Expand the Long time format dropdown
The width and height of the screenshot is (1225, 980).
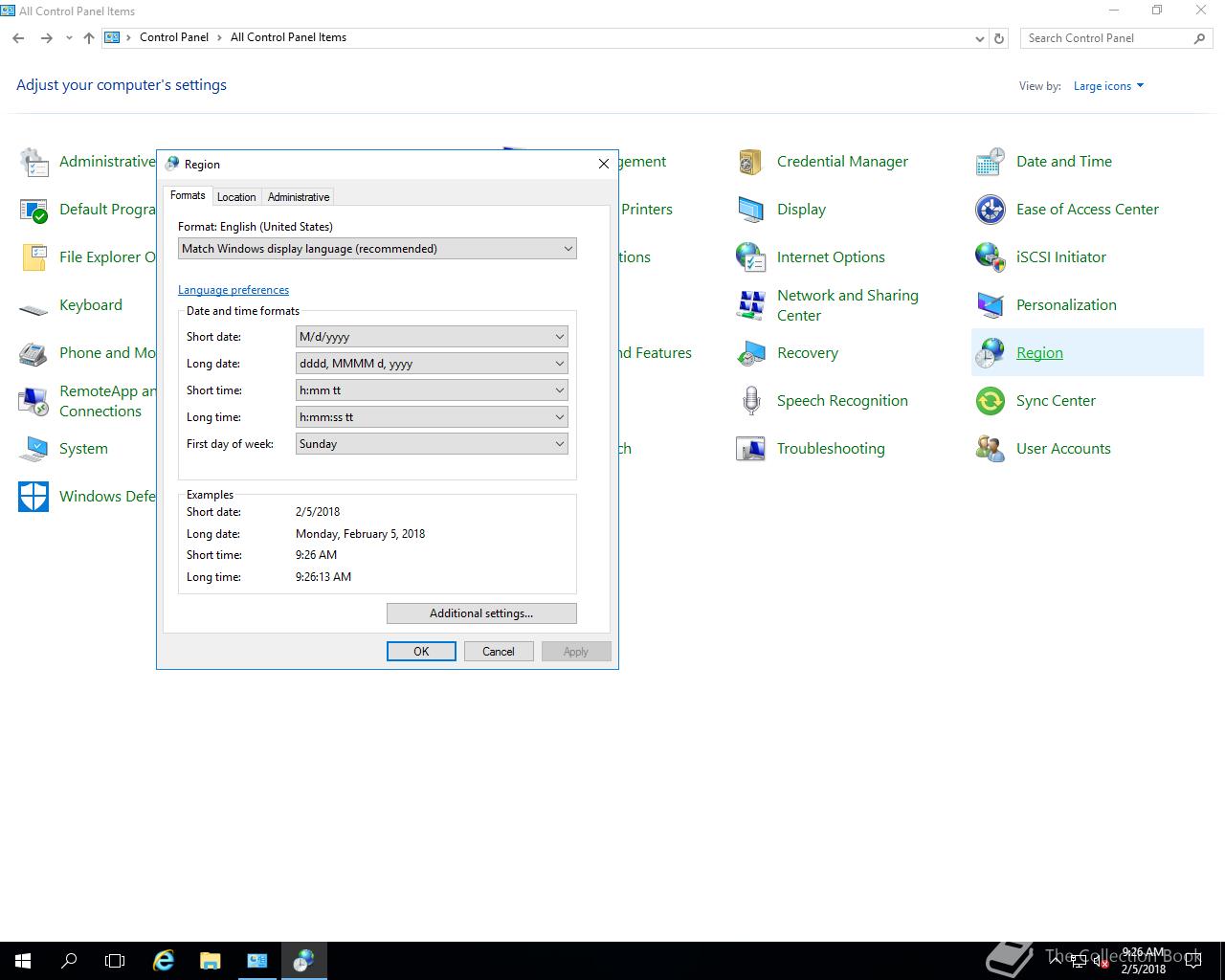[x=432, y=417]
